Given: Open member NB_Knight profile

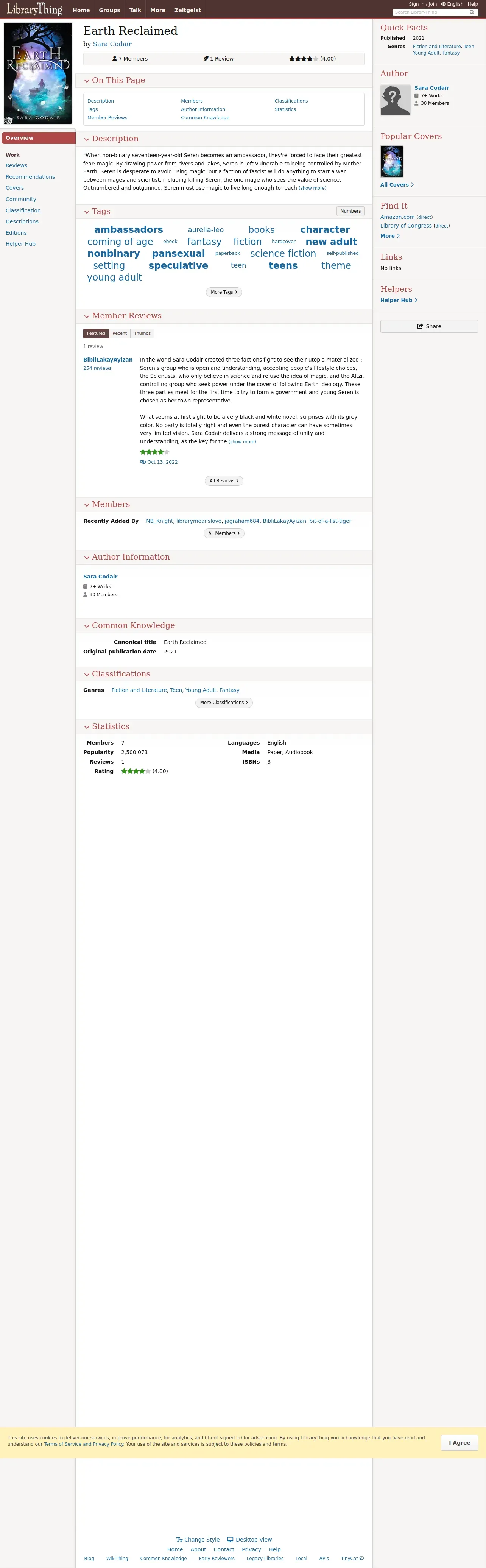Looking at the screenshot, I should [159, 521].
